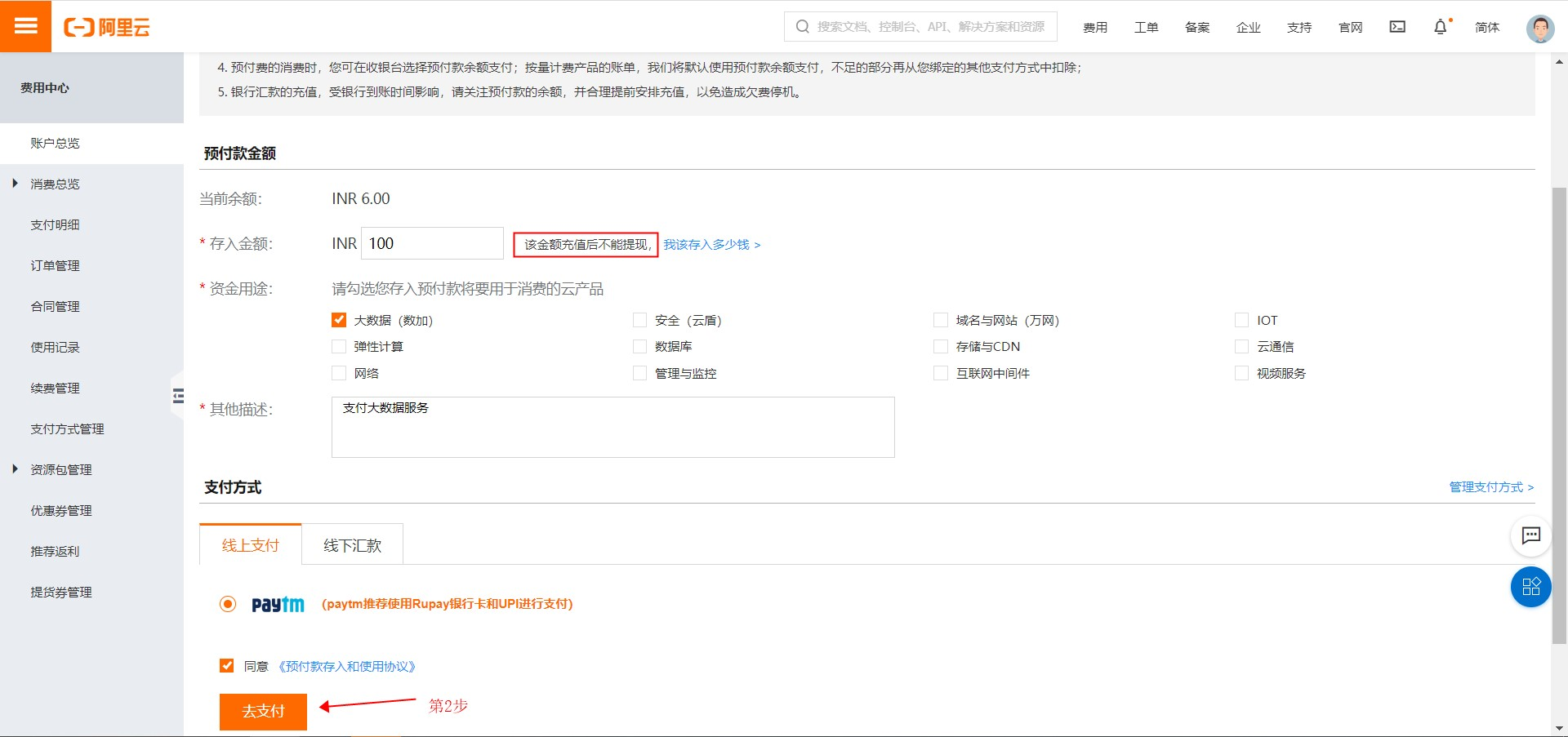Open the notification bell
Image resolution: width=1568 pixels, height=737 pixels.
click(x=1441, y=26)
